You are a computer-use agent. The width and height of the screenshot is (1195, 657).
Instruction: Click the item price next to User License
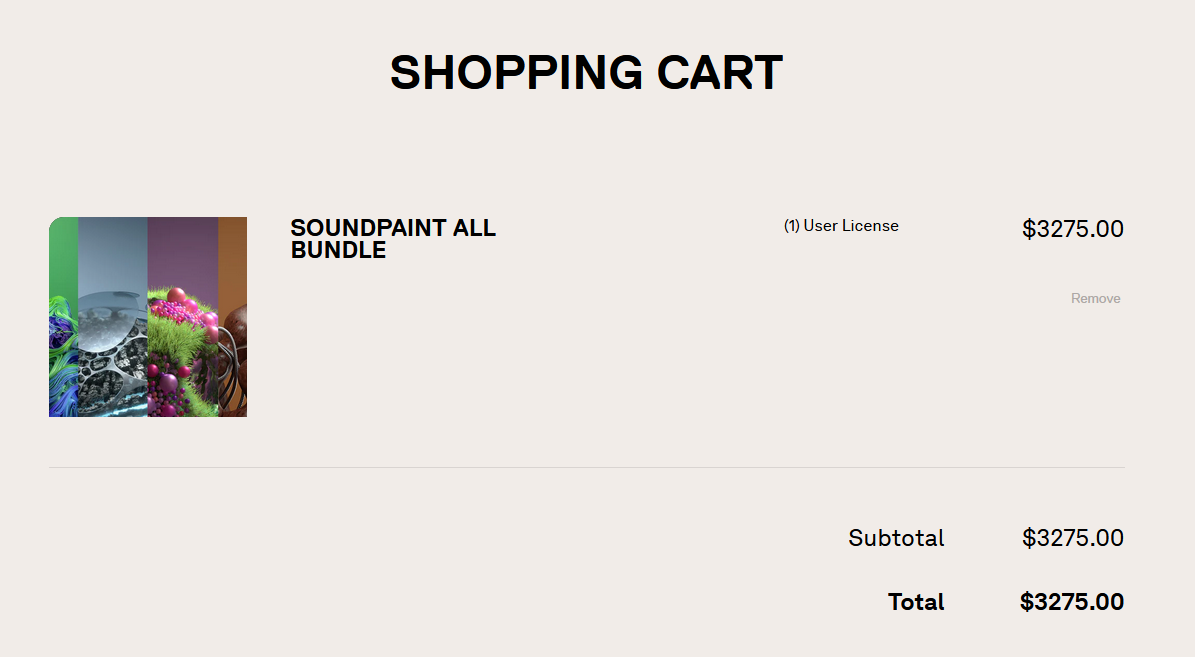tap(1072, 229)
